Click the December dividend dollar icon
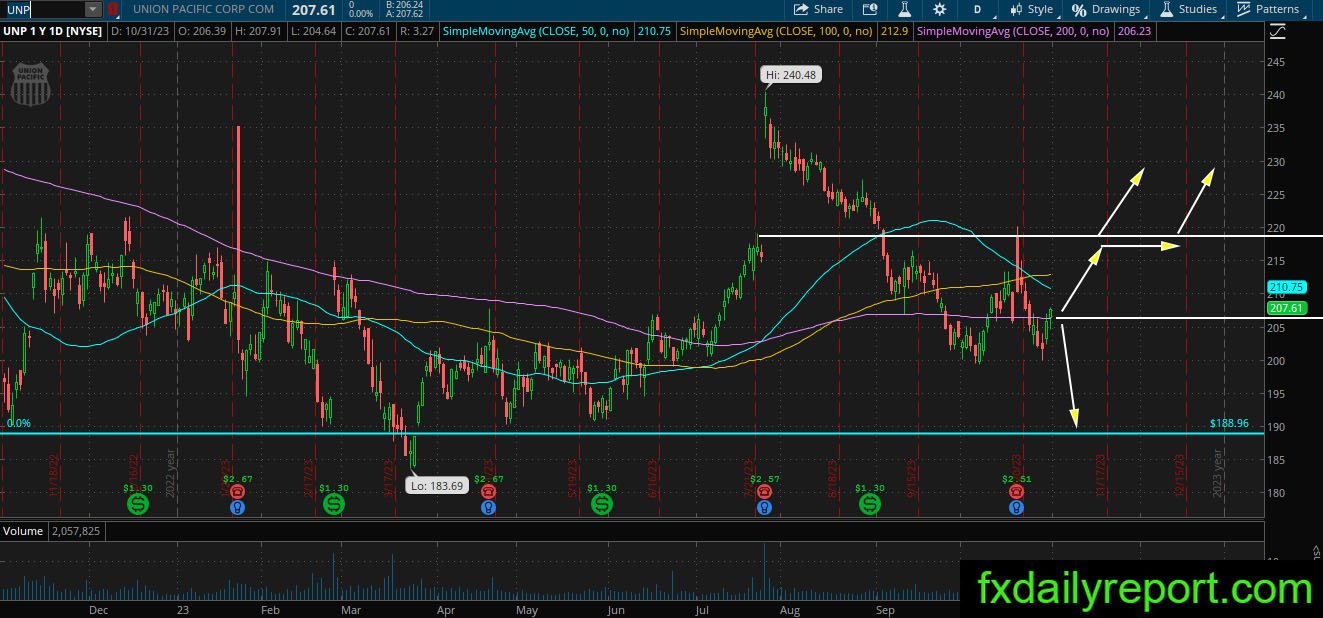Screen dimensions: 1323x618 tap(137, 506)
